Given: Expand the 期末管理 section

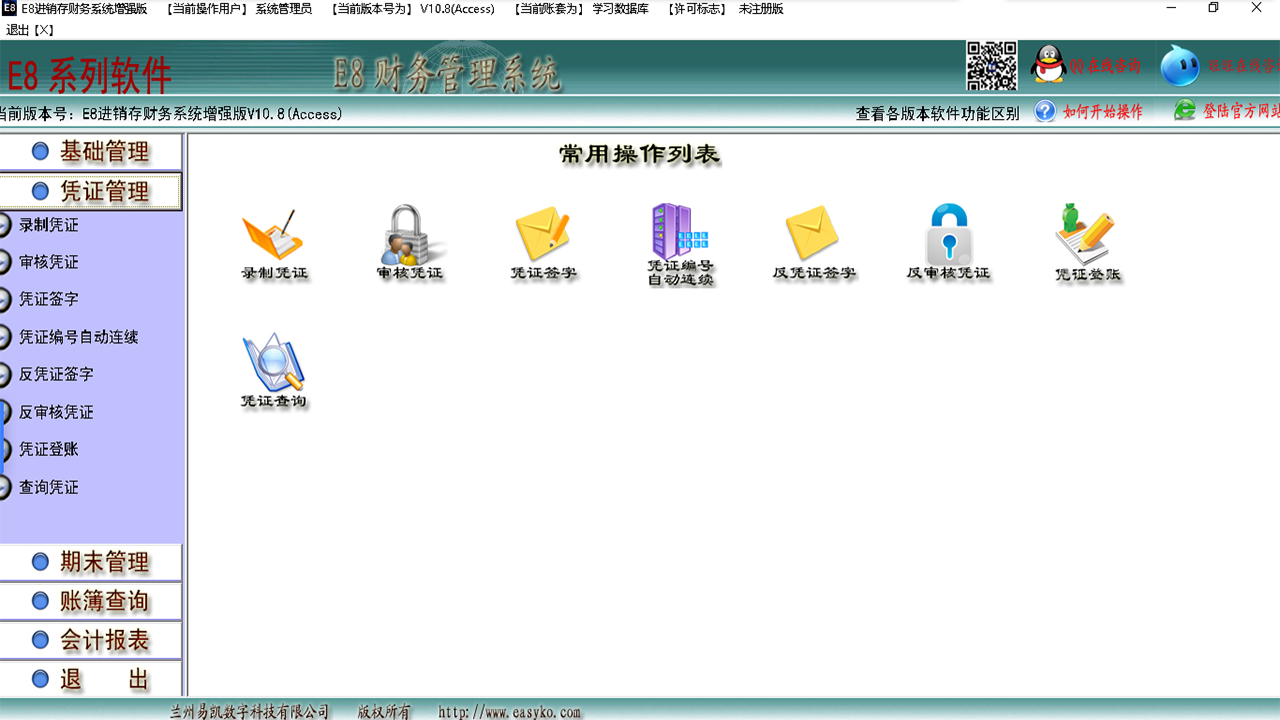Looking at the screenshot, I should point(92,561).
